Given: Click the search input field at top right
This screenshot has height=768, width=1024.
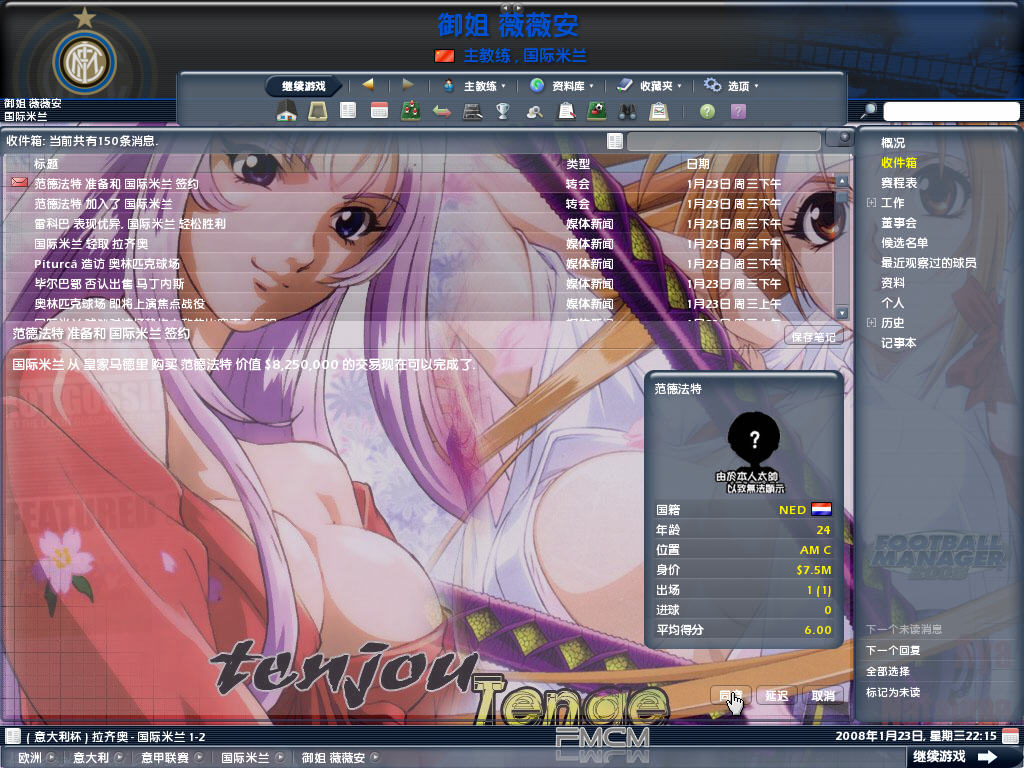Looking at the screenshot, I should (x=951, y=111).
